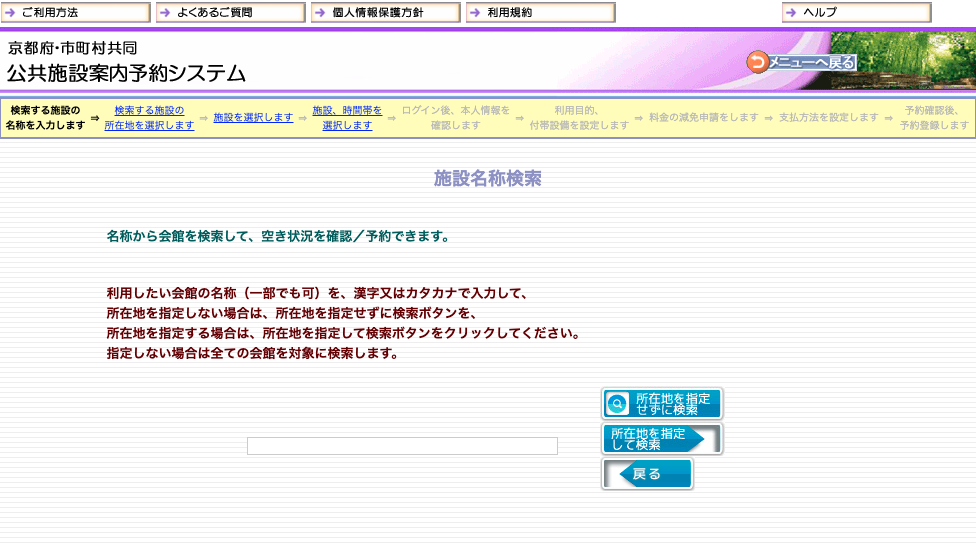Click 所在地を指定して検索 button
Viewport: 976px width, 547px height.
coord(662,439)
